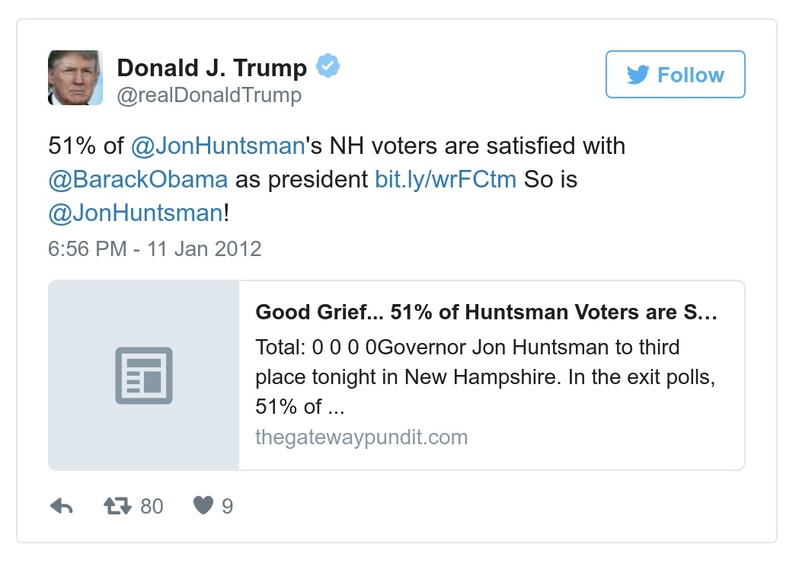The image size is (799, 567).
Task: Click the Twitter bird icon in the Follow button
Action: click(x=638, y=75)
